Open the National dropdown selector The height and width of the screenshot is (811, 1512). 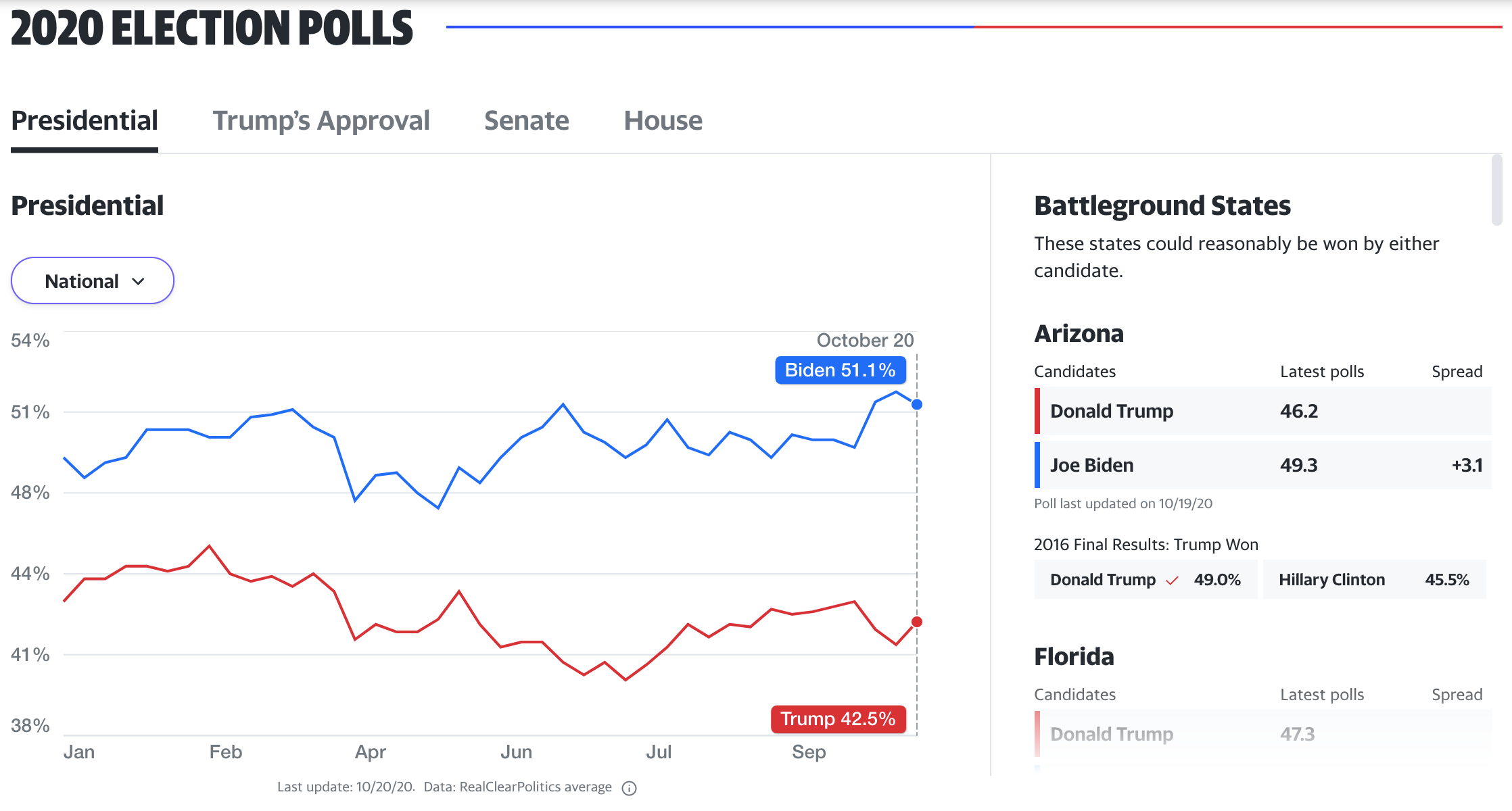coord(93,281)
